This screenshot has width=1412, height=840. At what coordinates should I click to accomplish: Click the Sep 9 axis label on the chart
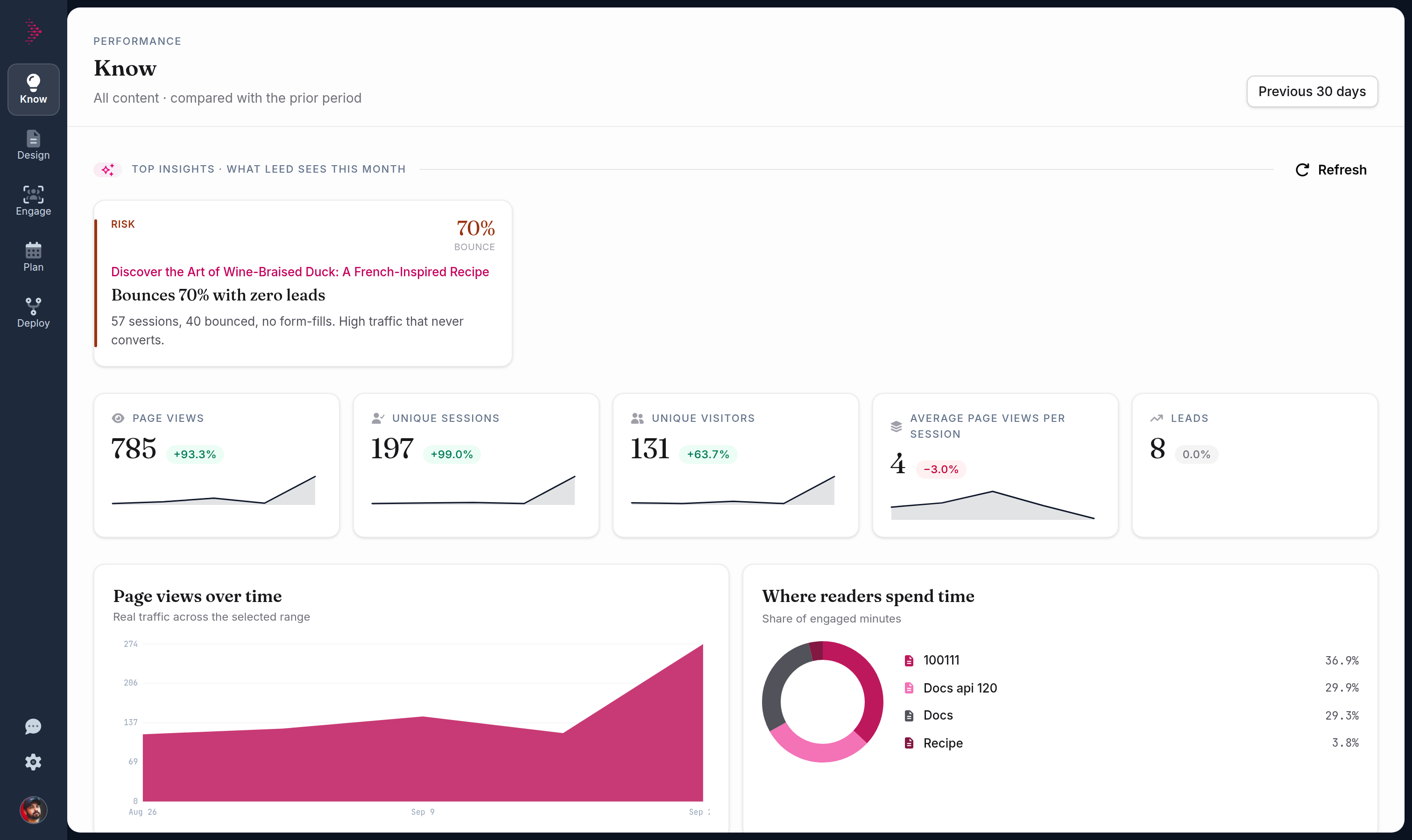(x=423, y=812)
